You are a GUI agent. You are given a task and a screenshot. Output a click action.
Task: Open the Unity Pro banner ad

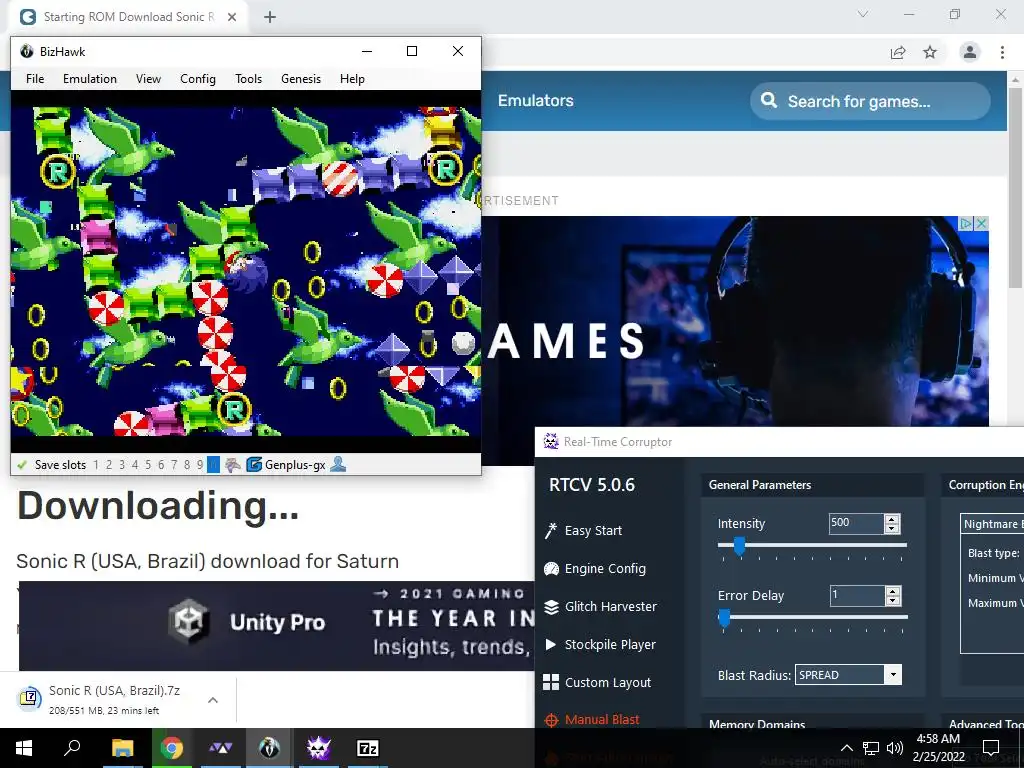coord(277,626)
